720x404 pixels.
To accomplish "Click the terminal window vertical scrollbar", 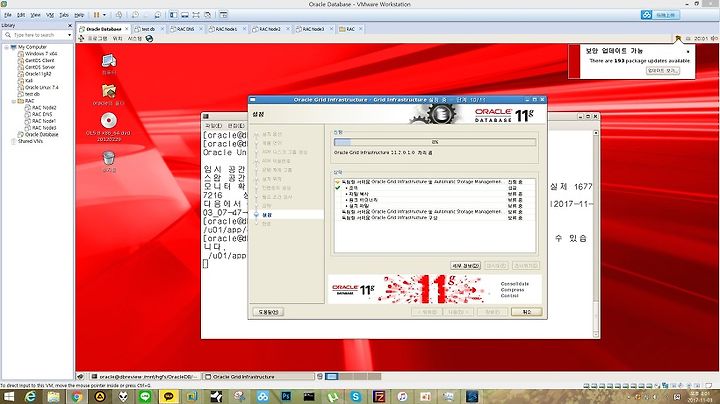I will point(596,234).
